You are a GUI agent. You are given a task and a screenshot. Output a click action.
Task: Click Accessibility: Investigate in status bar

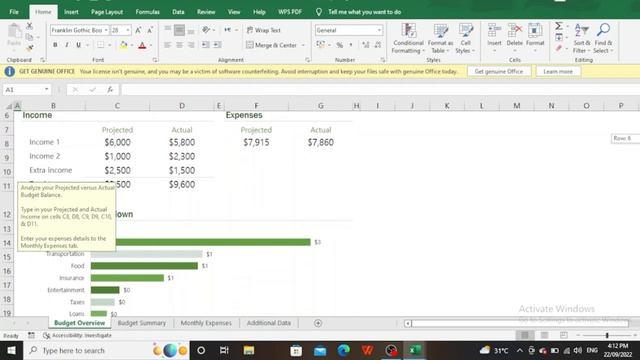(x=78, y=336)
